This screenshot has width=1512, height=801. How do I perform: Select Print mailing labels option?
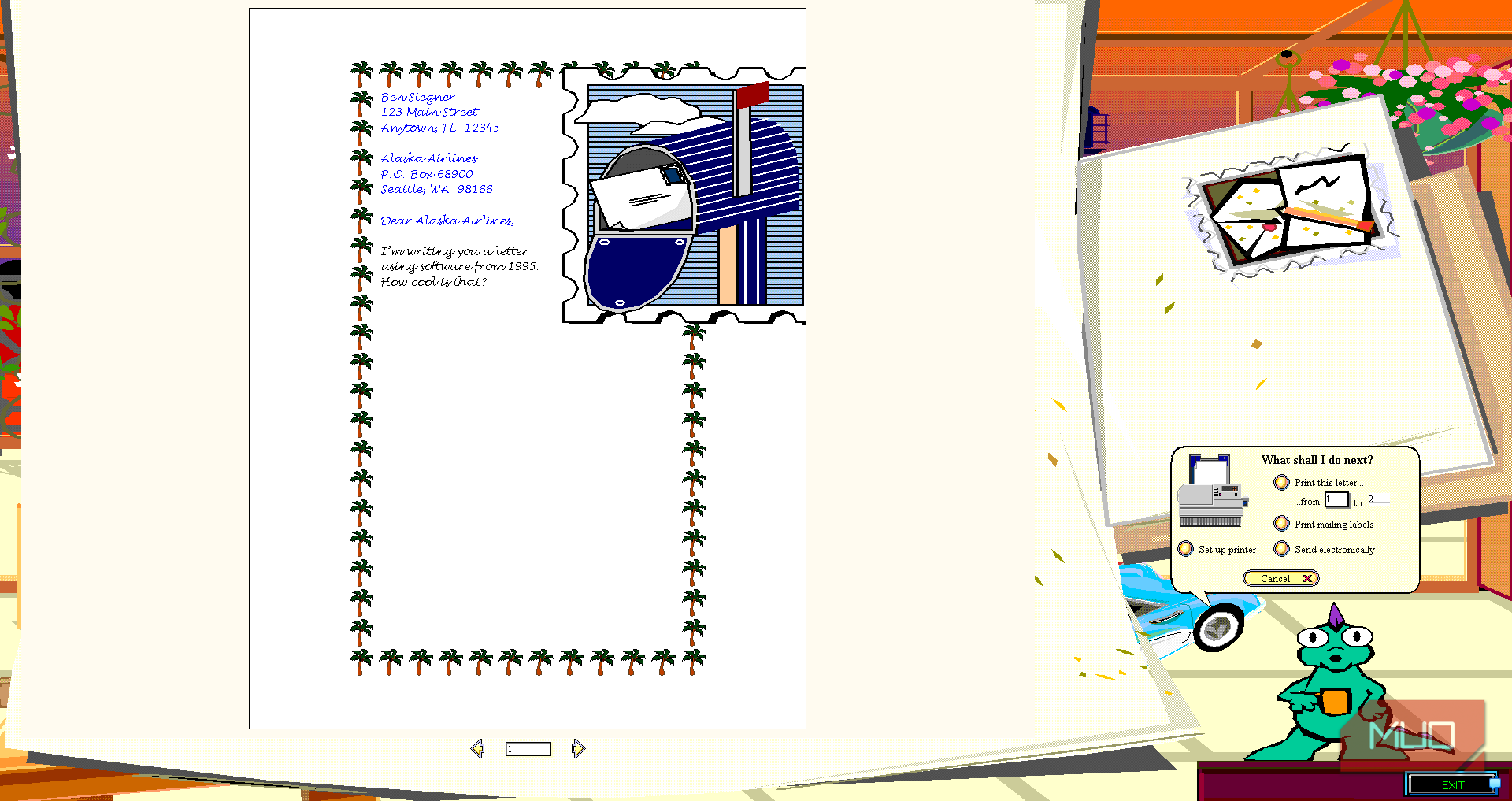1282,524
